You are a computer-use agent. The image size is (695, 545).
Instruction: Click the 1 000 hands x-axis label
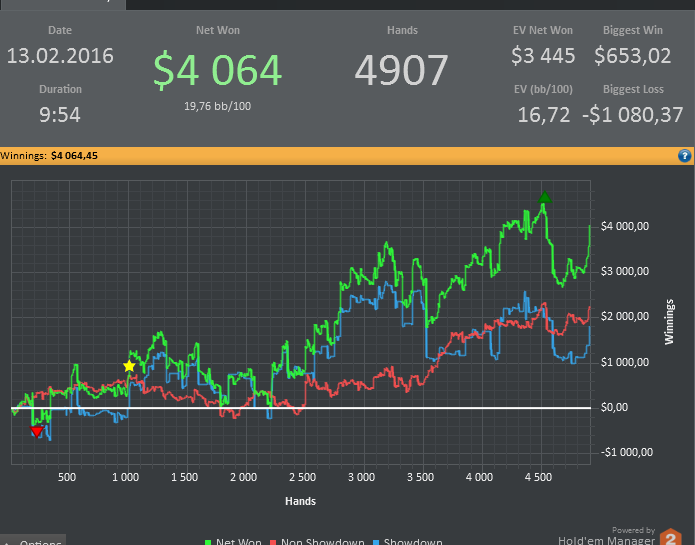coord(125,477)
